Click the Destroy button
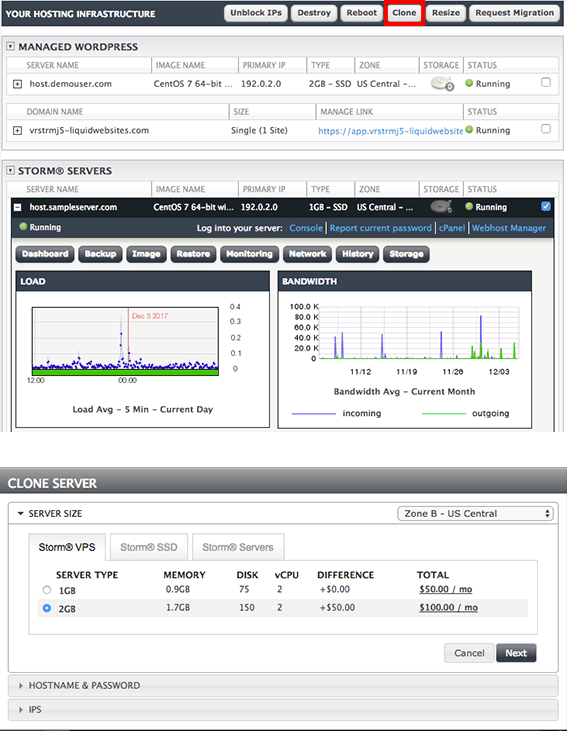 pos(314,13)
